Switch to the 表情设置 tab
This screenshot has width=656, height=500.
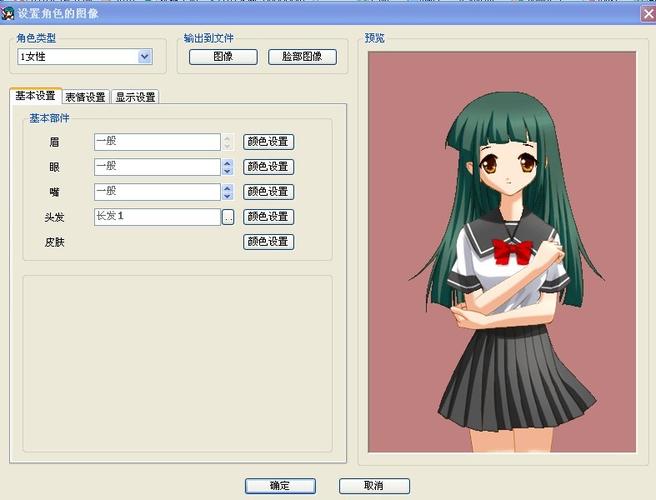(x=86, y=97)
